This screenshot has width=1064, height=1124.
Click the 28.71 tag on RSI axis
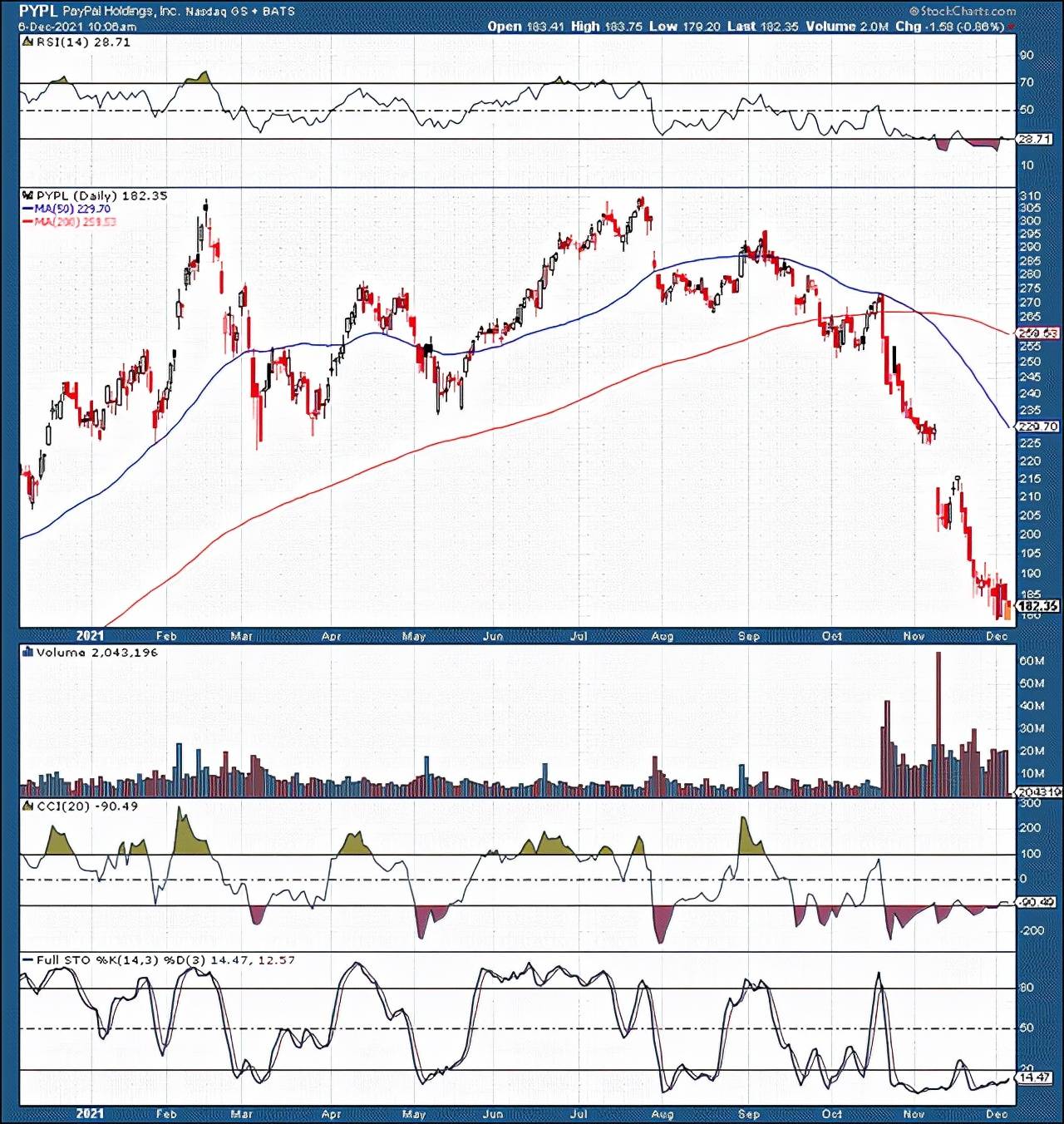pyautogui.click(x=1035, y=140)
